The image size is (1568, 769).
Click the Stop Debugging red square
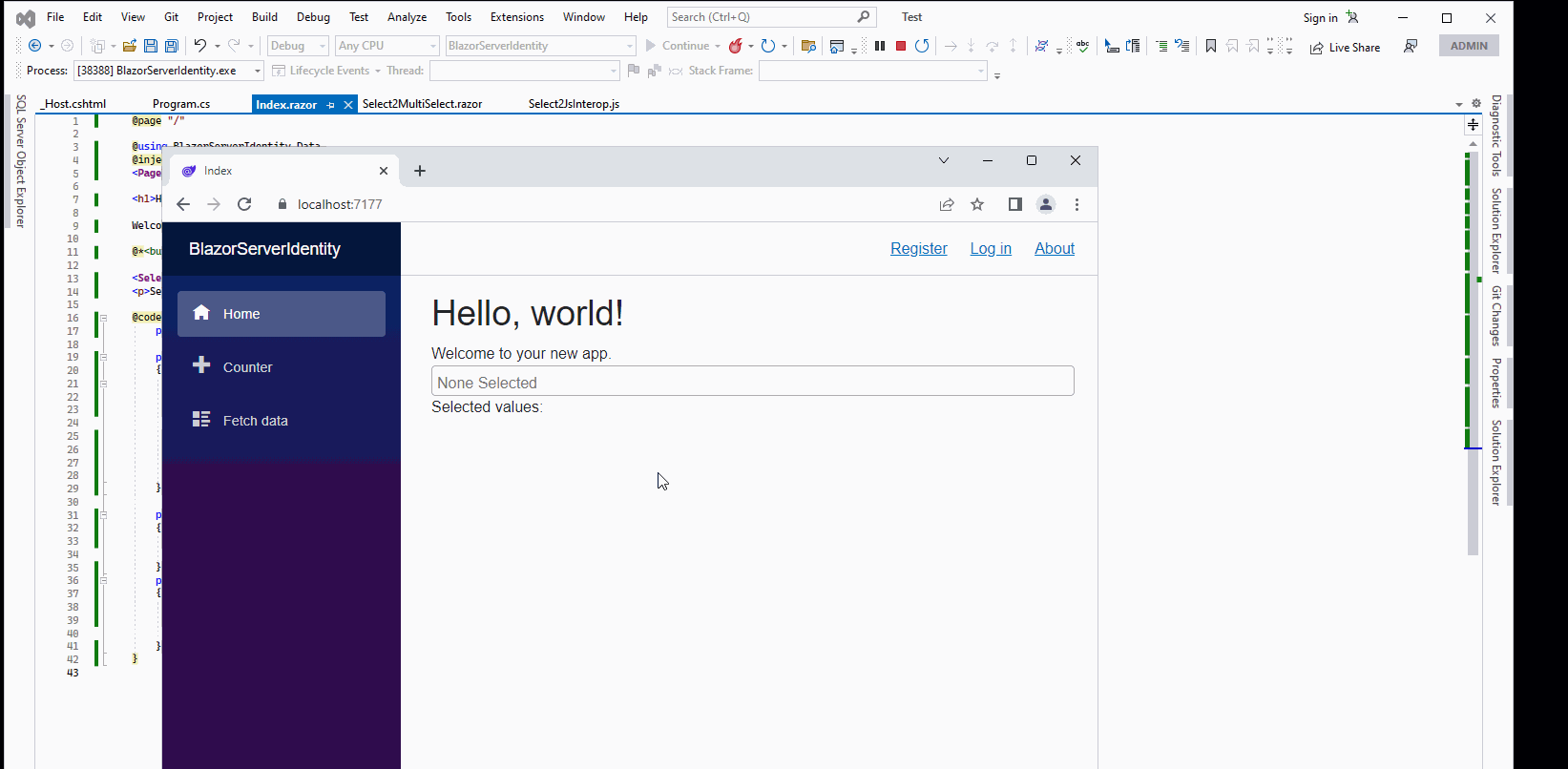901,46
